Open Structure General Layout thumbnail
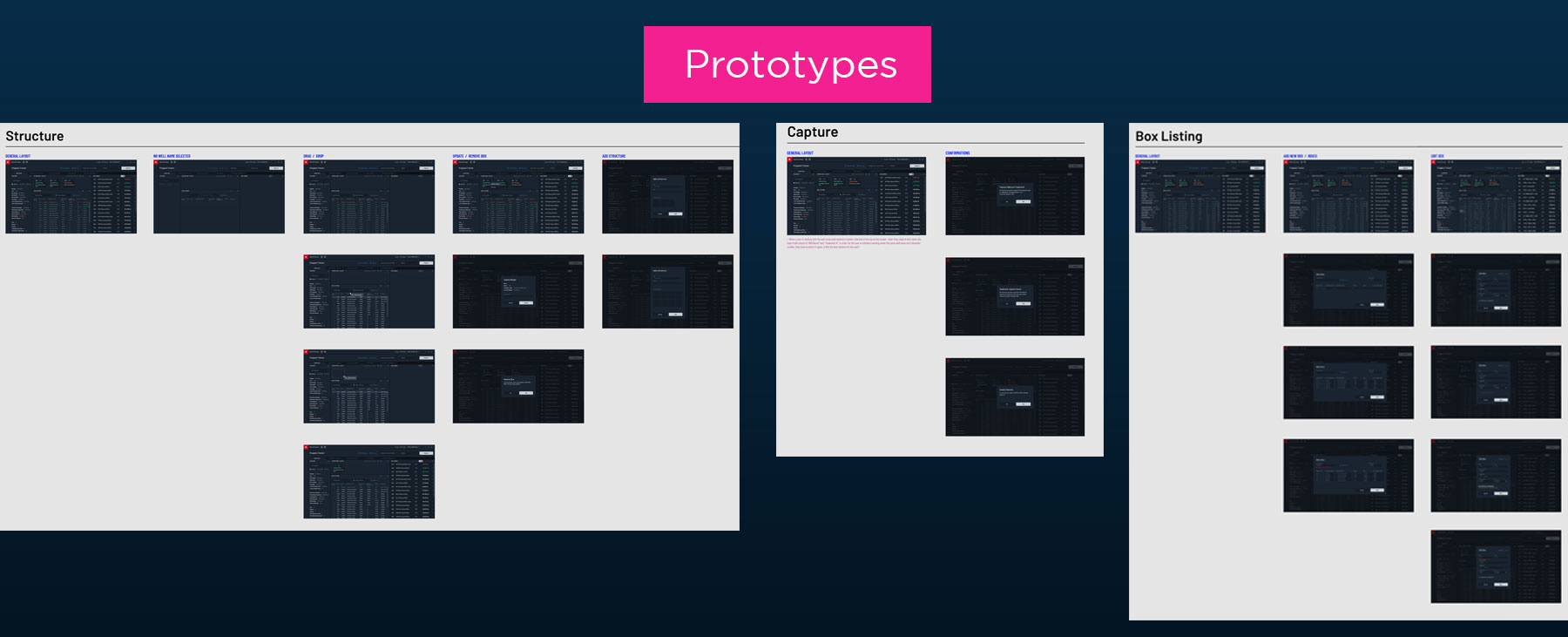Screen dimensions: 1568x637 coord(71,196)
